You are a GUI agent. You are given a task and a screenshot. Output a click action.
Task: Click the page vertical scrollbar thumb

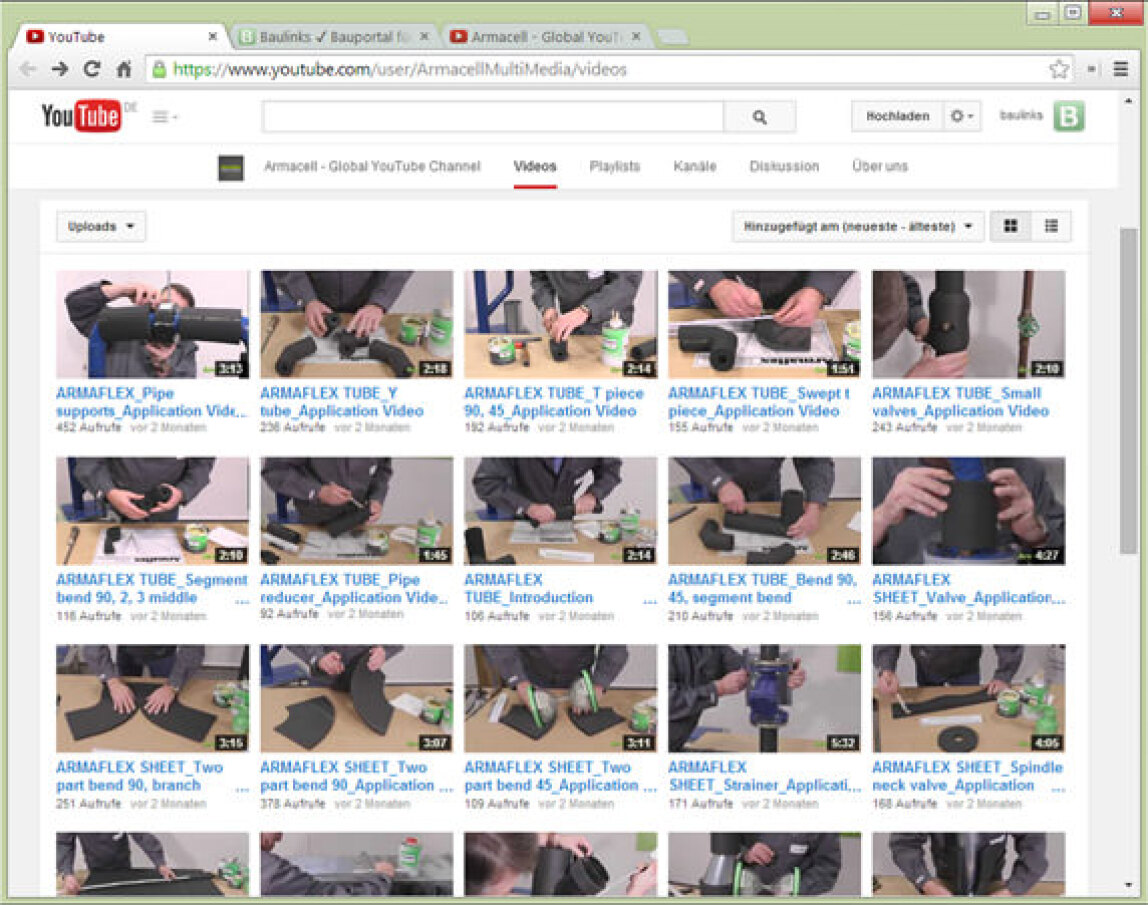coord(1128,391)
